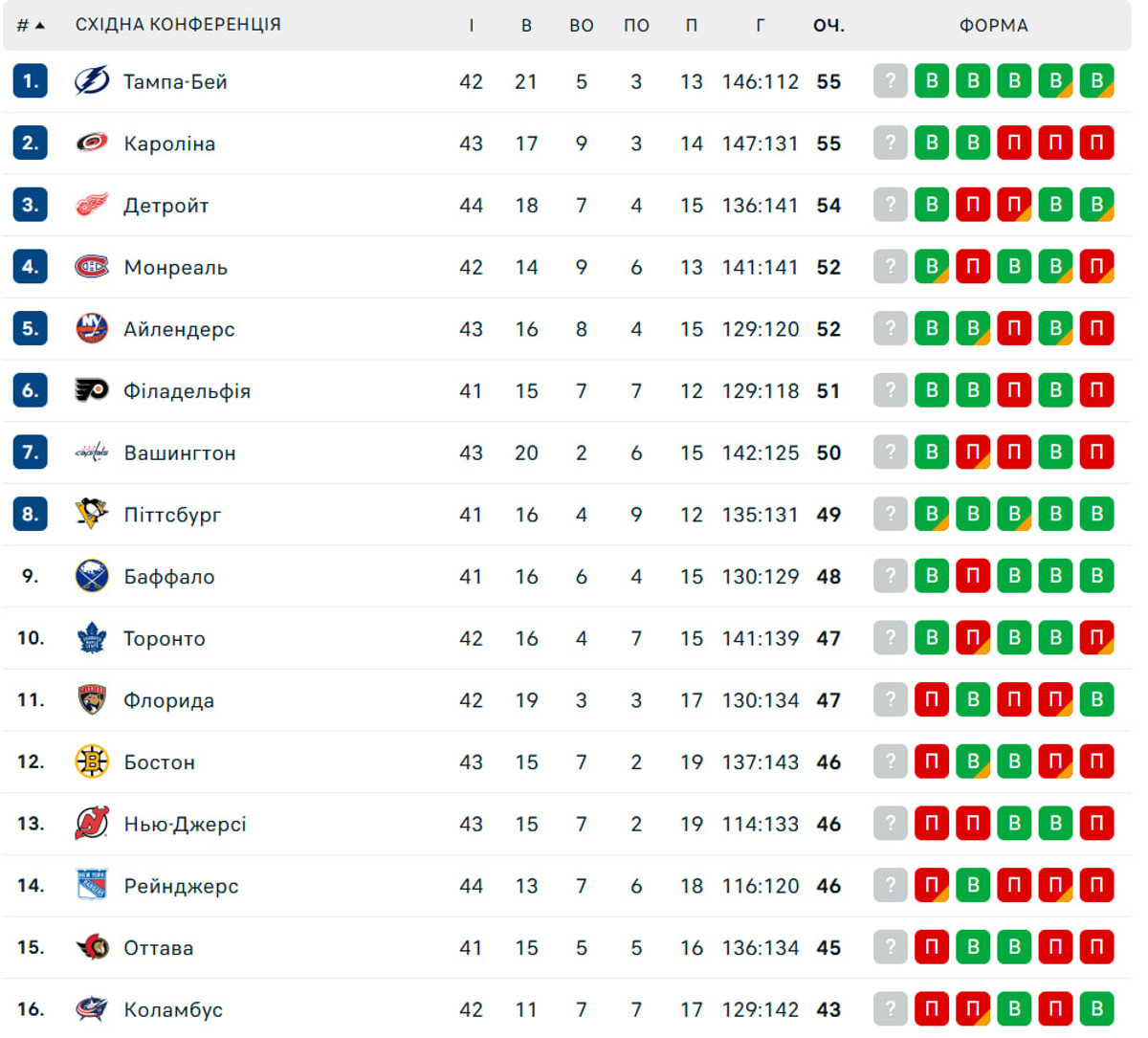Viewport: 1148px width, 1038px height.
Task: Open the Вашингтон team link
Action: (x=180, y=453)
